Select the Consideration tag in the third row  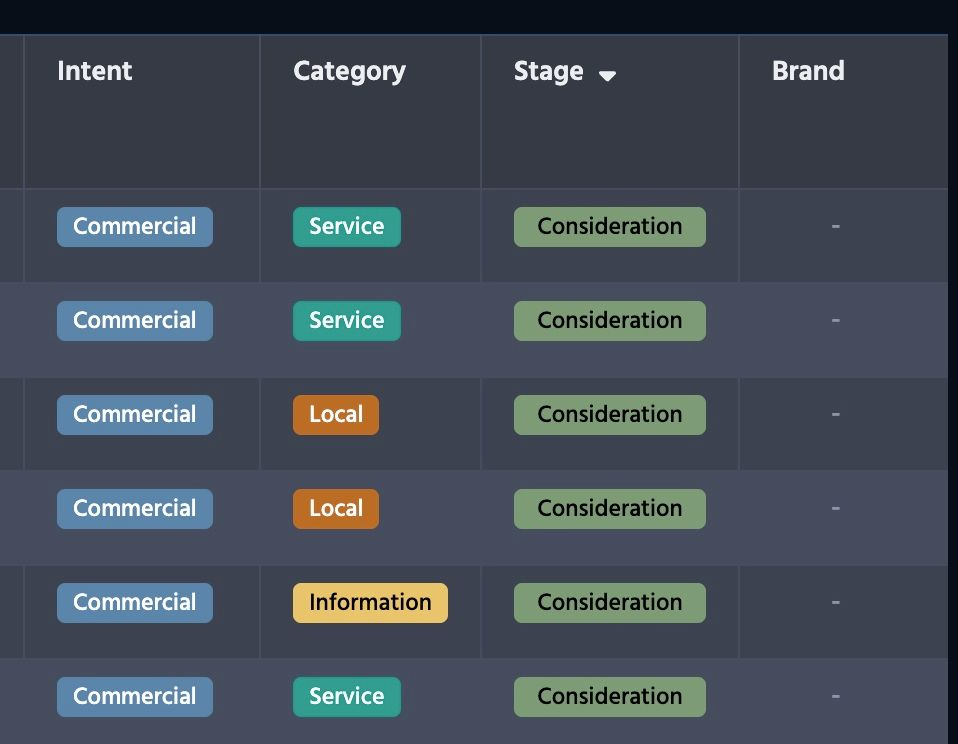(609, 415)
